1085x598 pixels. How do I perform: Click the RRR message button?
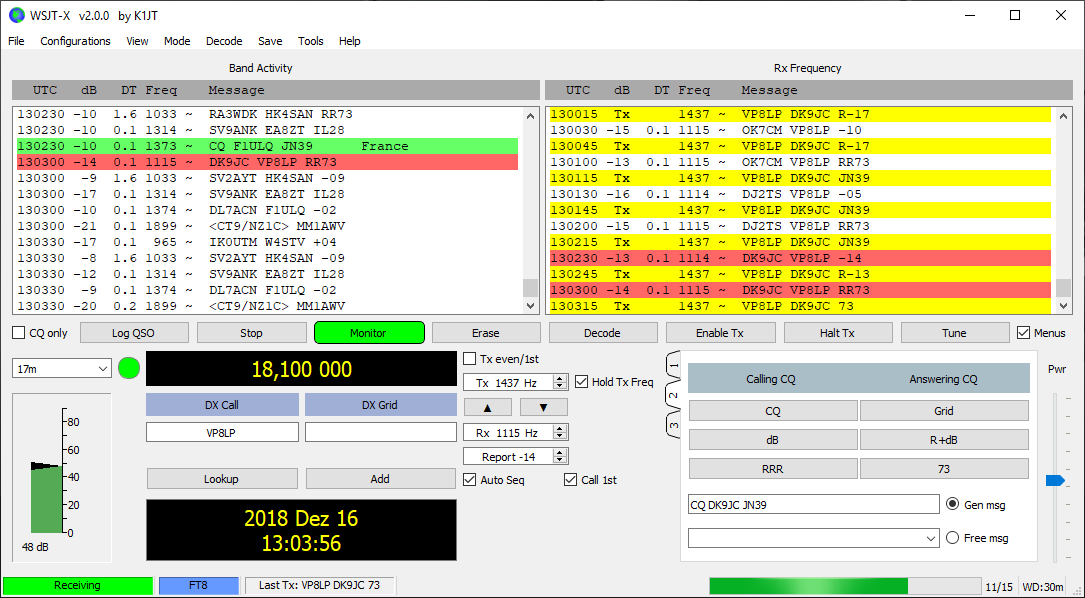coord(773,469)
